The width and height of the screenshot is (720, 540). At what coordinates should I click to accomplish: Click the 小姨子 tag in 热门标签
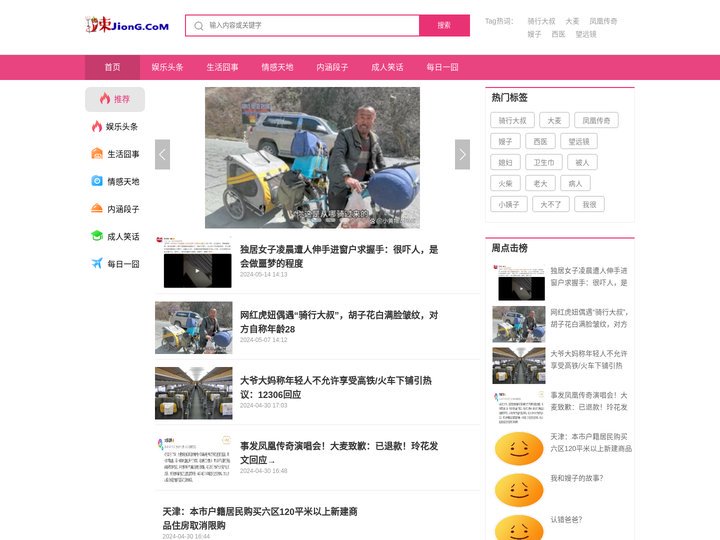click(509, 204)
